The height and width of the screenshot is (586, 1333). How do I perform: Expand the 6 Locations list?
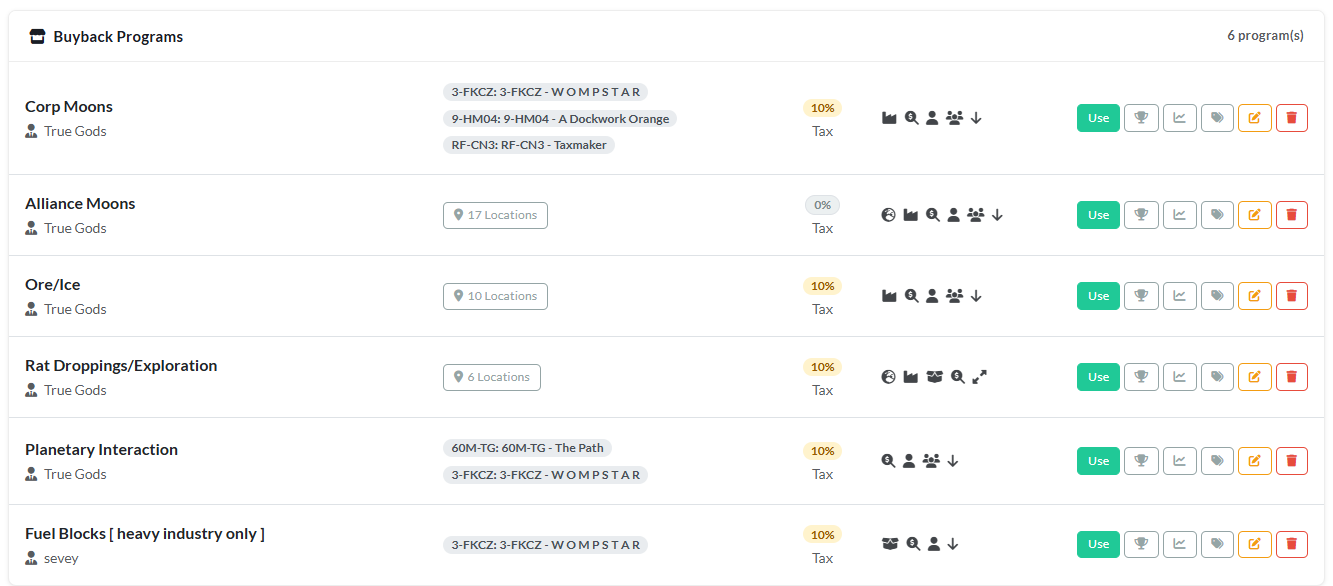[x=492, y=377]
